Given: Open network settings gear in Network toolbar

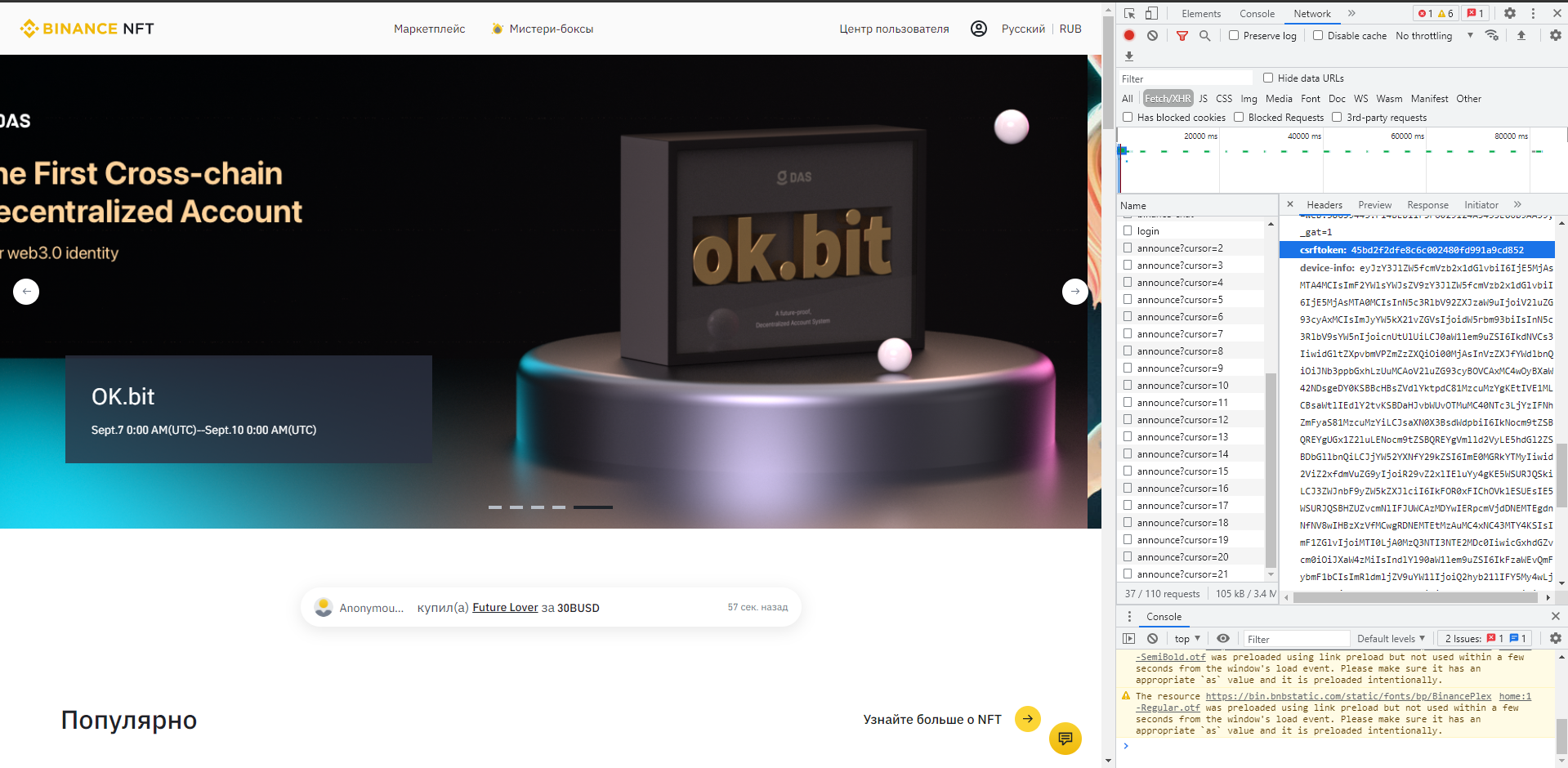Looking at the screenshot, I should point(1556,35).
